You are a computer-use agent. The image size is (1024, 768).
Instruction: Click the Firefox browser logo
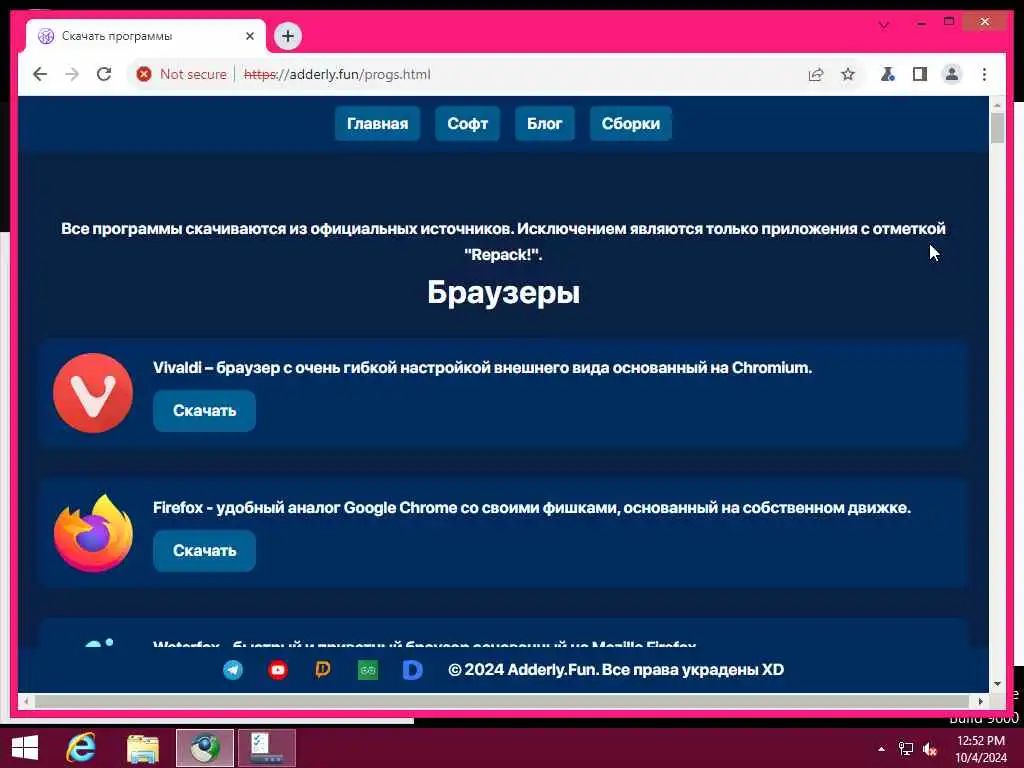click(x=93, y=534)
